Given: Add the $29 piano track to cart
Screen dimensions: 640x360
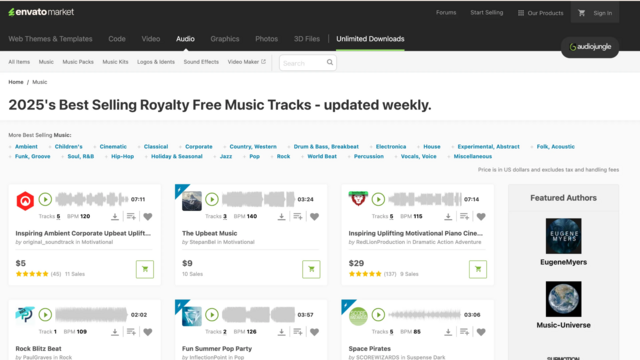Looking at the screenshot, I should click(x=478, y=269).
